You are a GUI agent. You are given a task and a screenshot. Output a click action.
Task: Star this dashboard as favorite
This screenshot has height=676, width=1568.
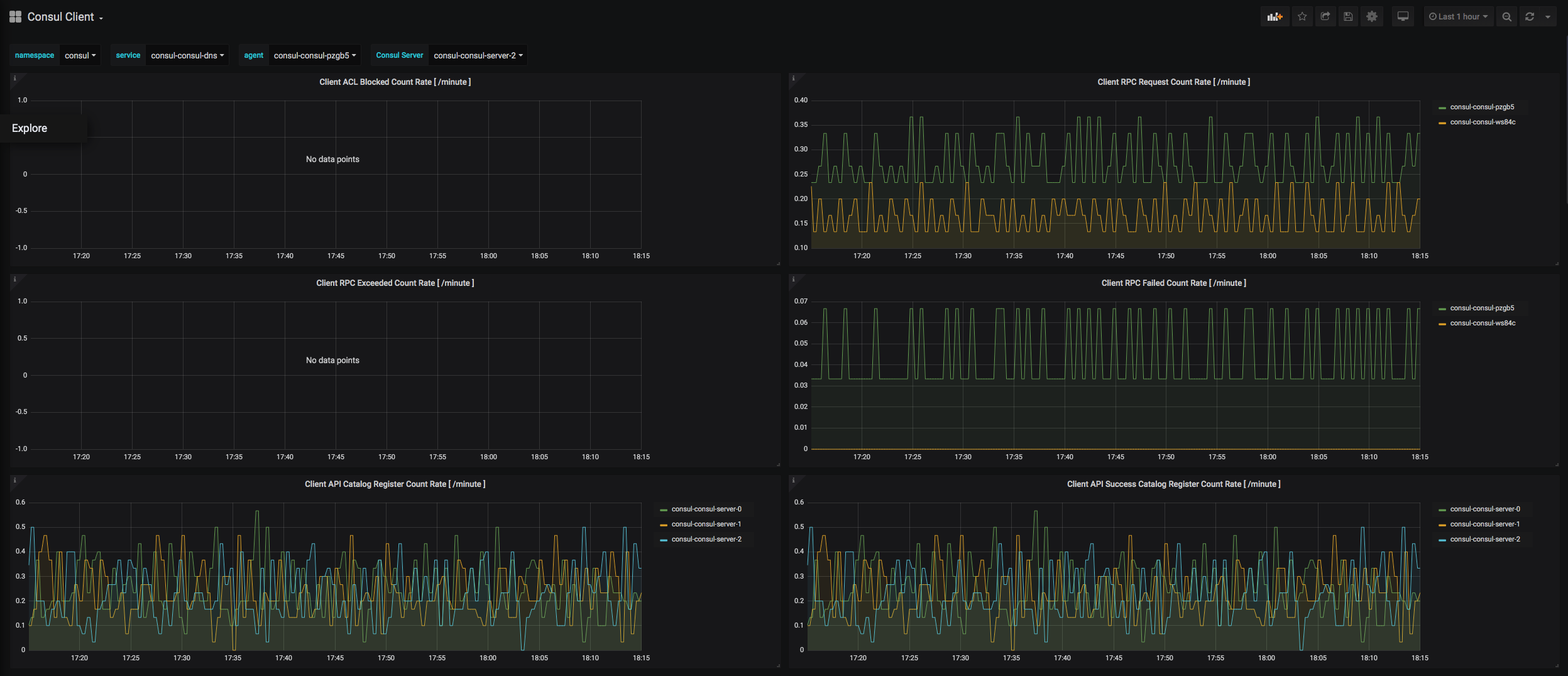[1302, 17]
